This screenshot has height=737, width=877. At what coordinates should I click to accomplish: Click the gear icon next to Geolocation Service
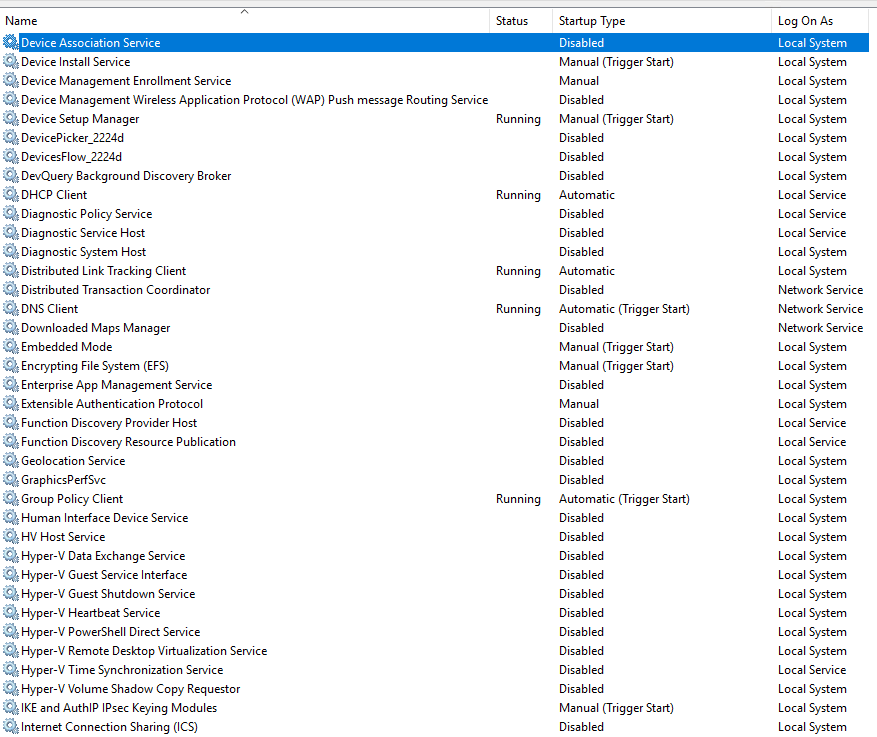point(11,461)
